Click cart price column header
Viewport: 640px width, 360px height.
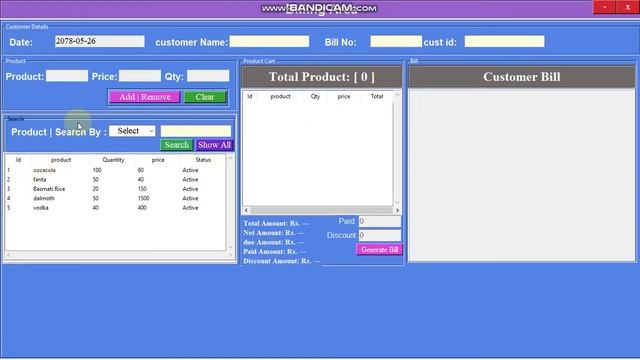click(x=344, y=96)
